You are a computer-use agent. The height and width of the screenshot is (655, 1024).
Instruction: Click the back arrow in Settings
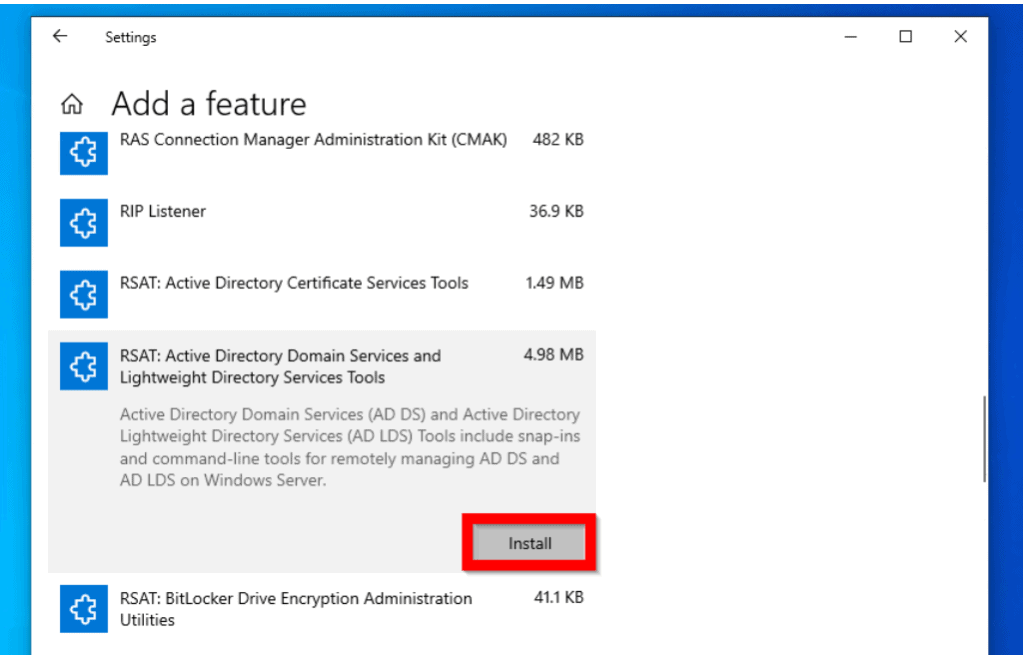tap(60, 37)
